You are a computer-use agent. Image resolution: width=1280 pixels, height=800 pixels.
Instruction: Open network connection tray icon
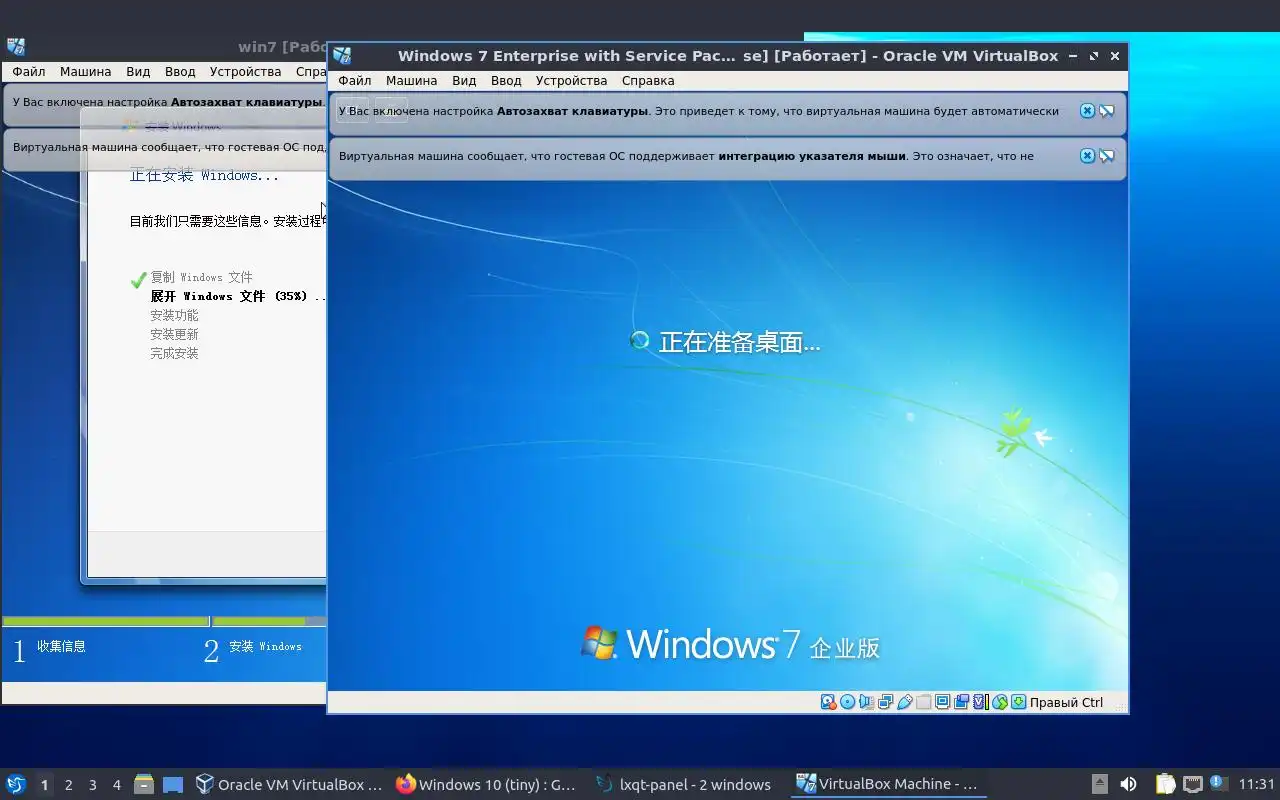pos(1192,784)
